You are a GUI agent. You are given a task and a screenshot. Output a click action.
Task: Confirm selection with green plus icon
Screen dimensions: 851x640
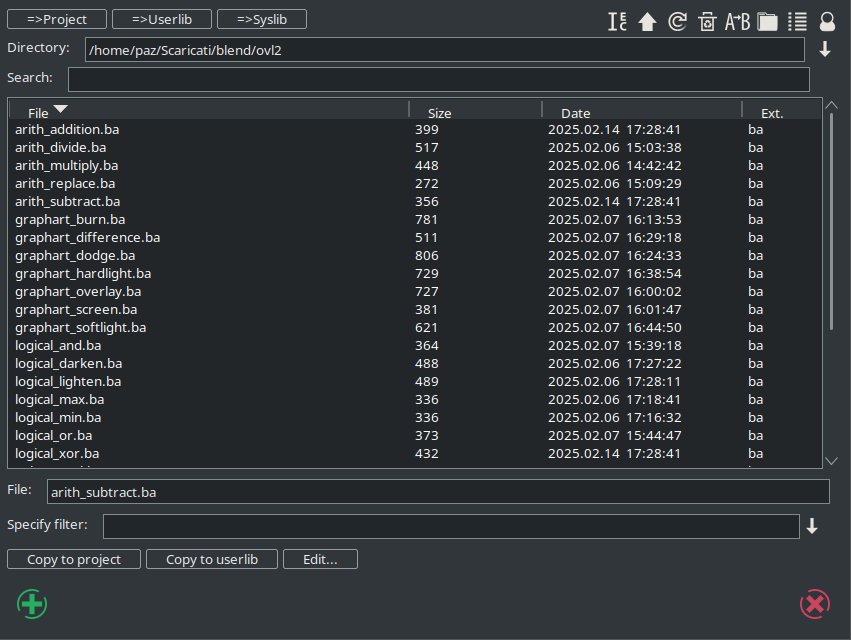pyautogui.click(x=32, y=604)
